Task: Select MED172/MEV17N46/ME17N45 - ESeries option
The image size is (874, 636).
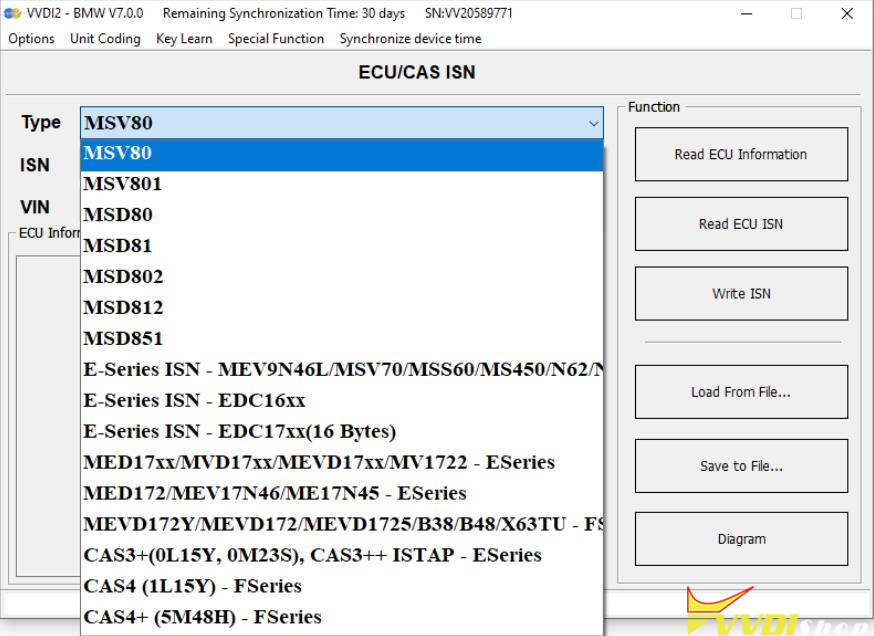Action: pos(342,493)
